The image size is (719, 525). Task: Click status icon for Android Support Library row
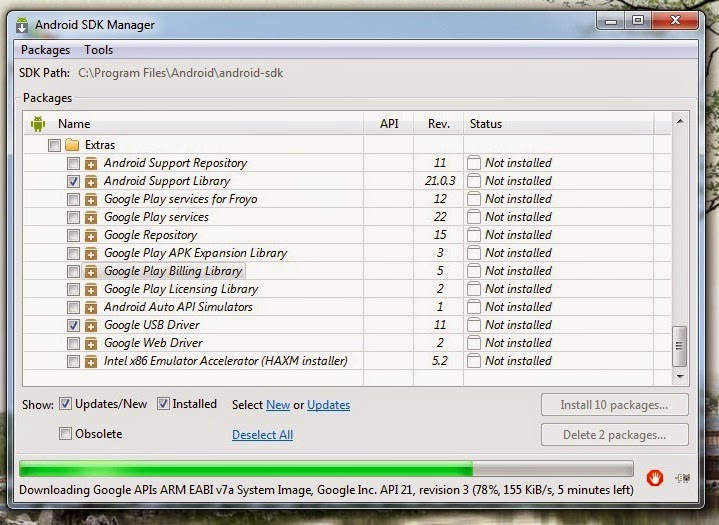pyautogui.click(x=474, y=181)
